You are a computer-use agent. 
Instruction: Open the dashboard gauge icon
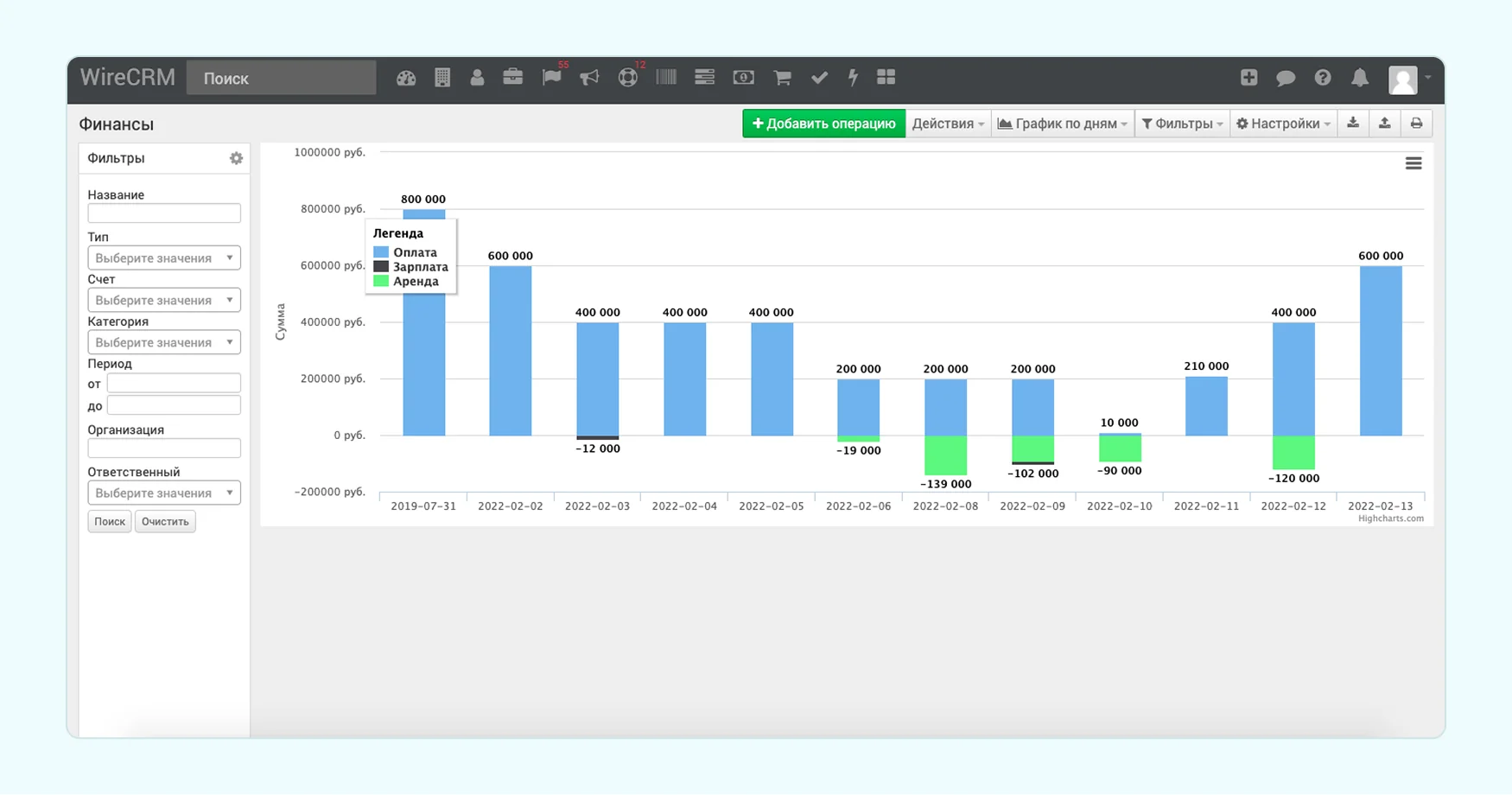(406, 78)
